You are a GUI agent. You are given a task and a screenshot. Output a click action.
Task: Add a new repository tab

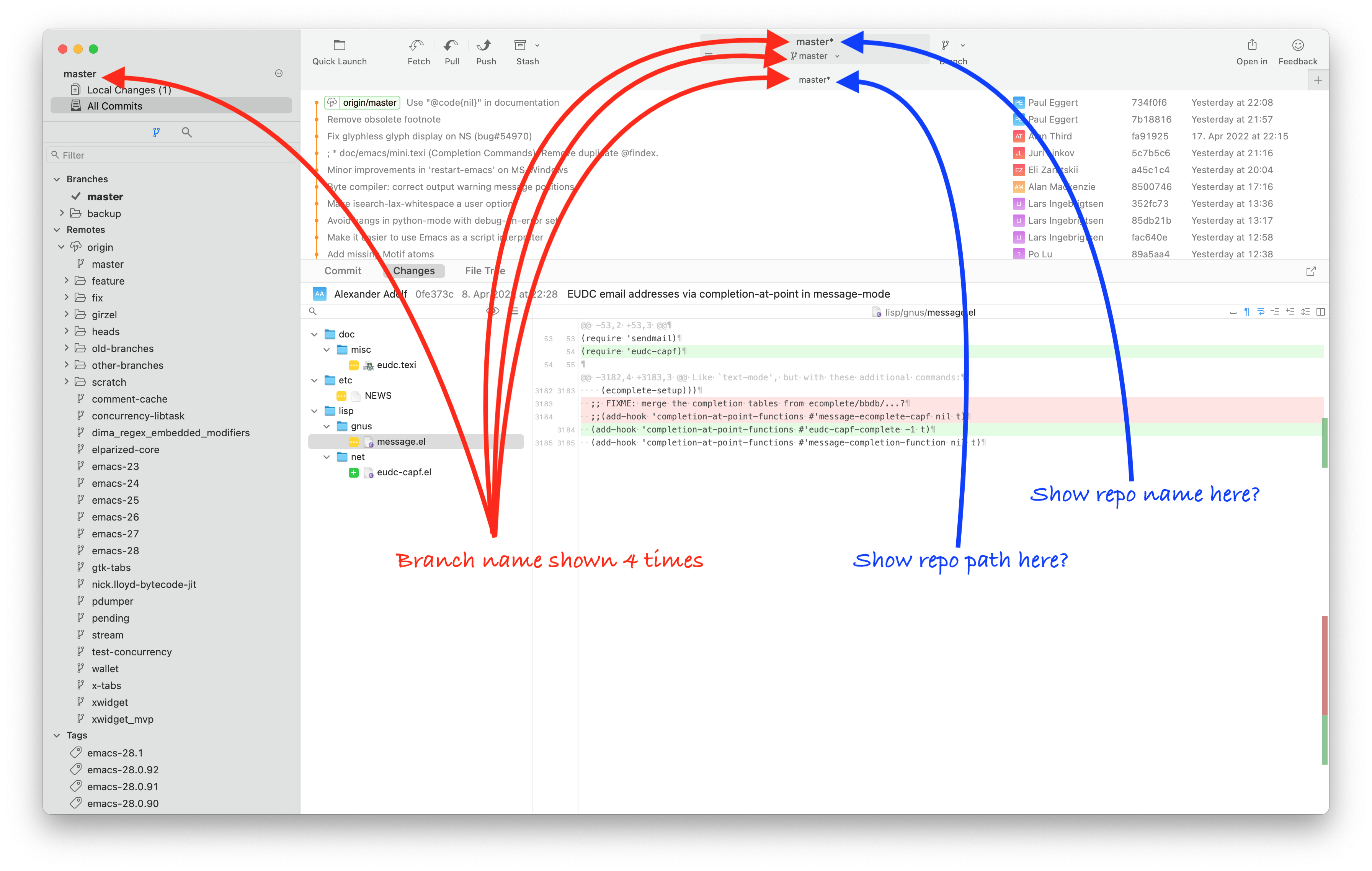coord(1318,80)
